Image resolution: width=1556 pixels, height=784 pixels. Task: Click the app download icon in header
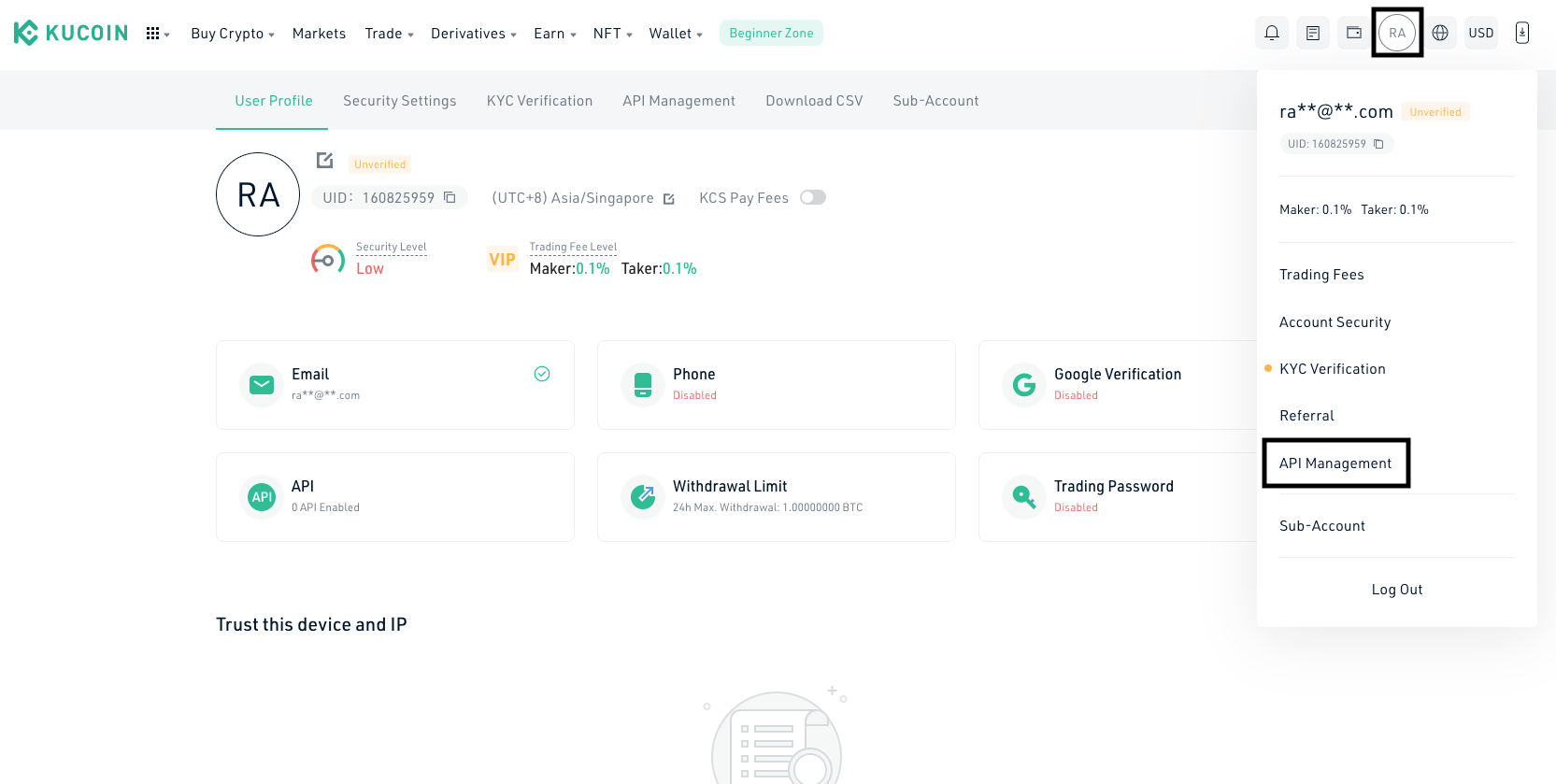click(x=1522, y=33)
